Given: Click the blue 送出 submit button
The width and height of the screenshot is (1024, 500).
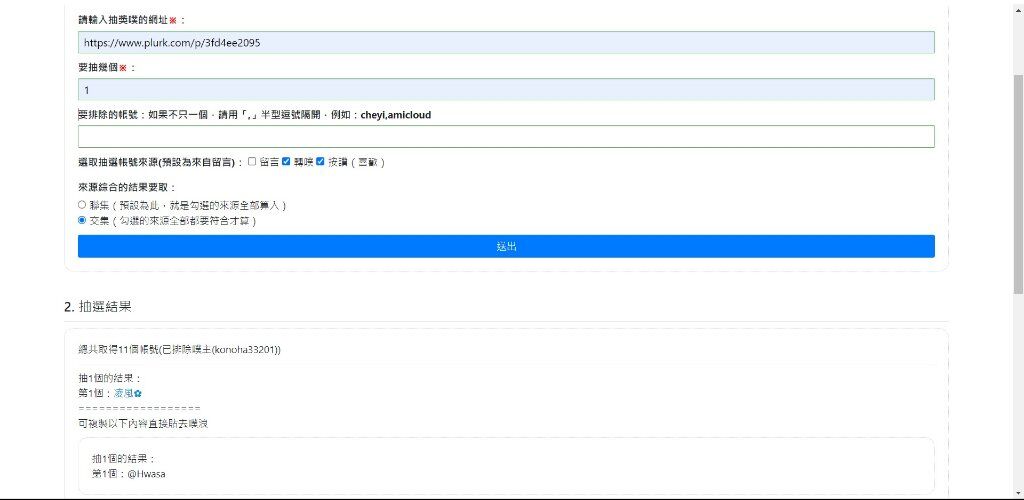Looking at the screenshot, I should click(x=506, y=246).
